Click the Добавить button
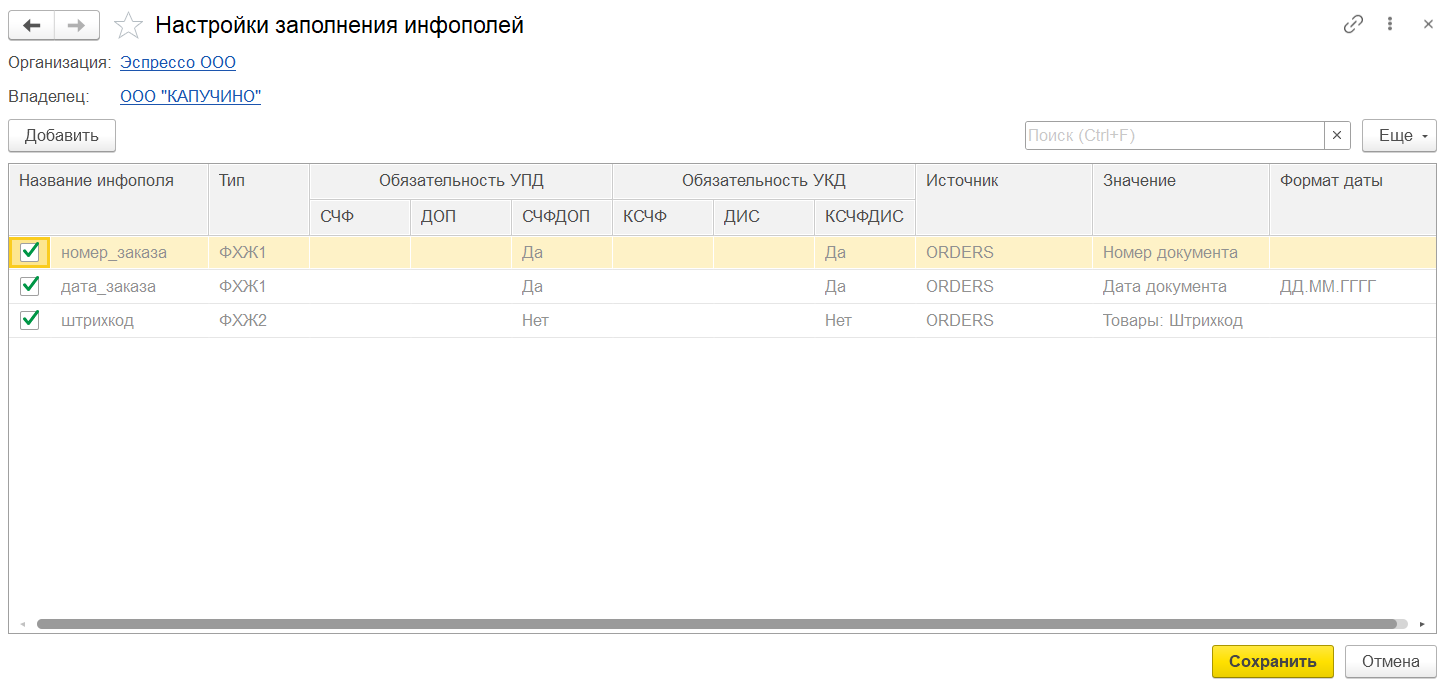The height and width of the screenshot is (688, 1444). (x=62, y=135)
